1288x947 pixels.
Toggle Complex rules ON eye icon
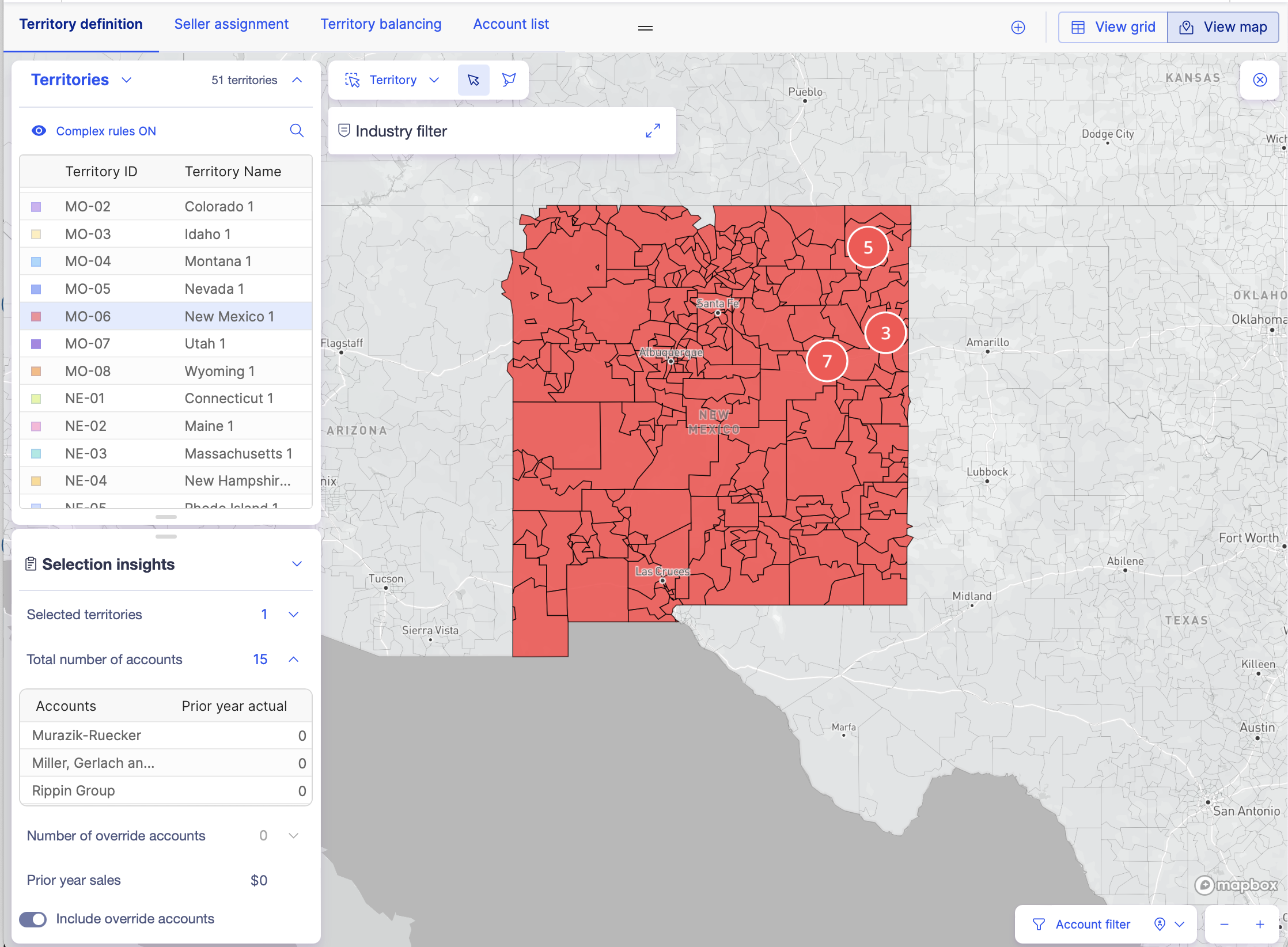tap(39, 131)
